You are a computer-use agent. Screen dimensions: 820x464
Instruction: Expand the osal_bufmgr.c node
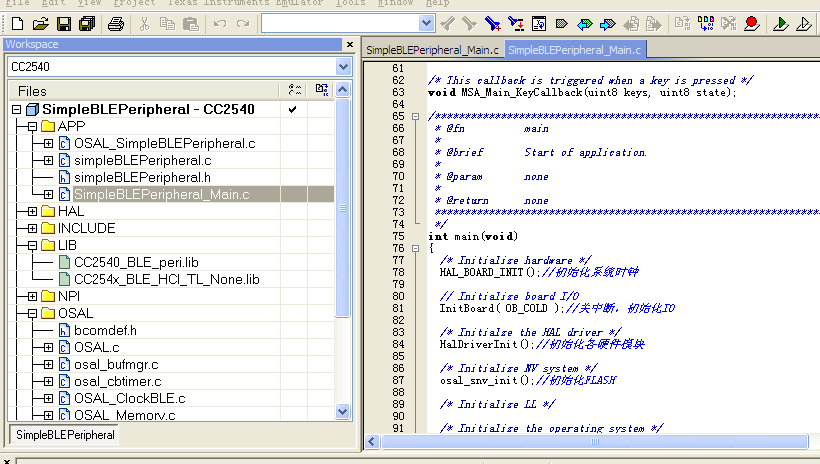49,365
